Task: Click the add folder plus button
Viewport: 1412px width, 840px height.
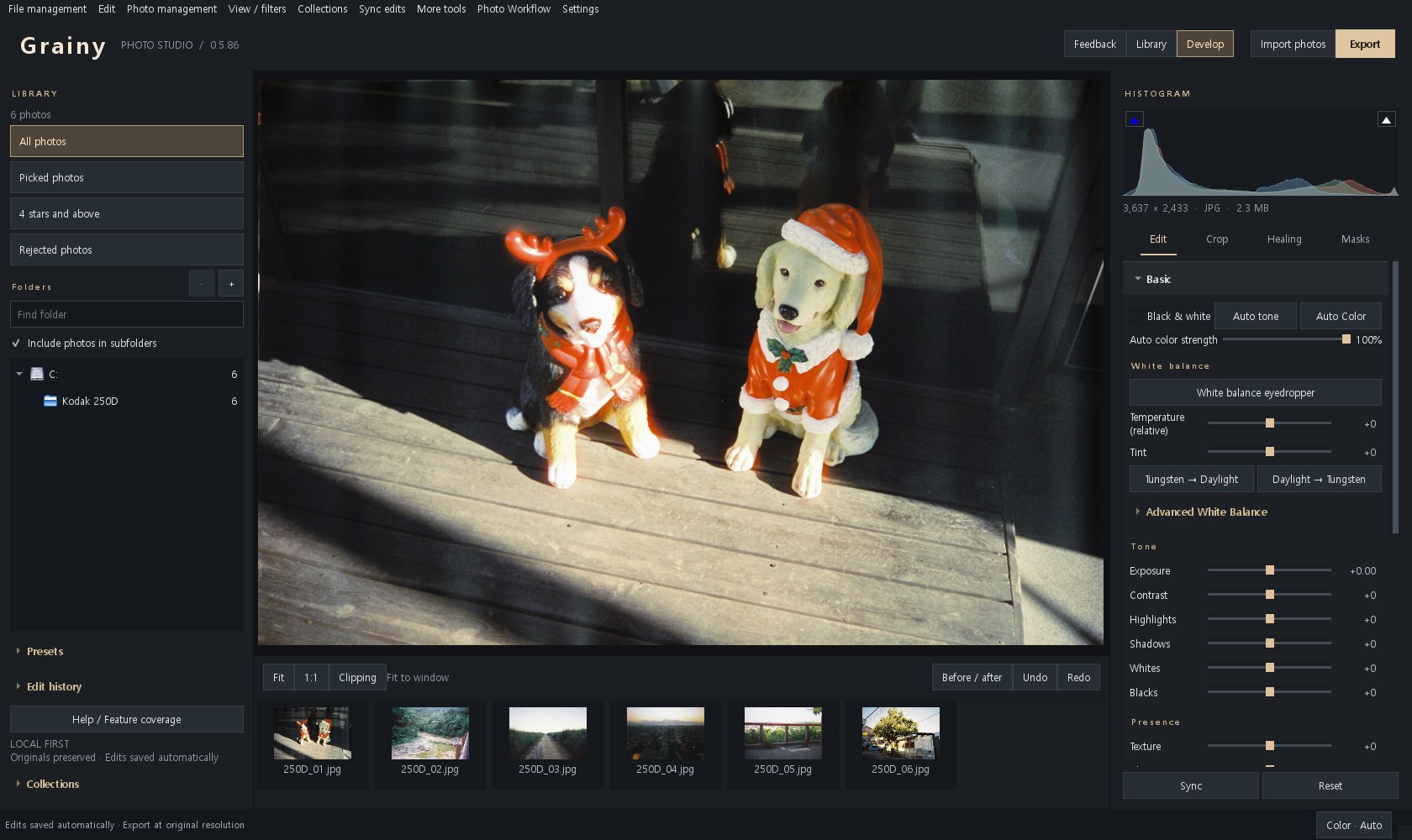Action: pyautogui.click(x=231, y=284)
